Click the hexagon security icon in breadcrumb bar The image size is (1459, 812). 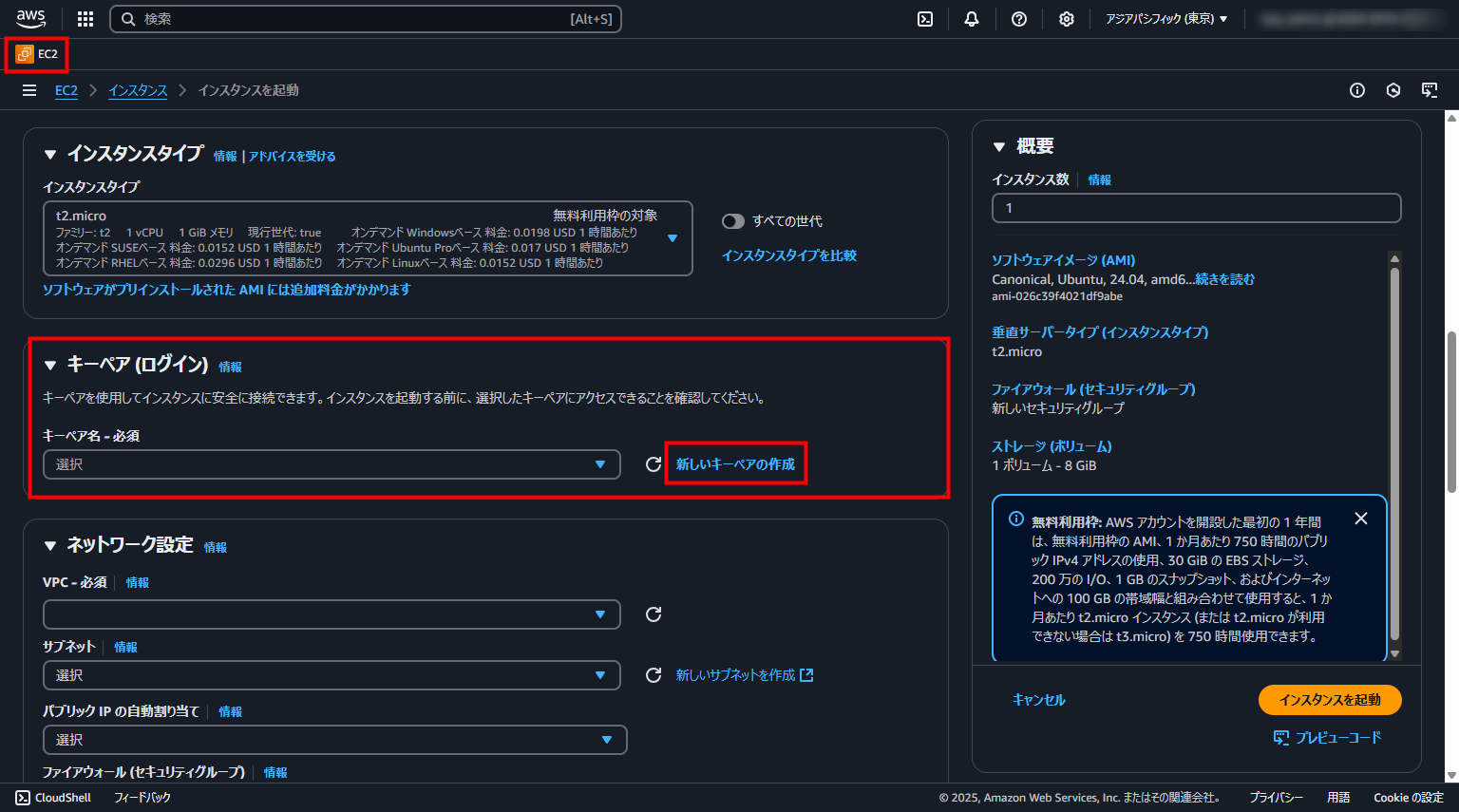tap(1393, 90)
